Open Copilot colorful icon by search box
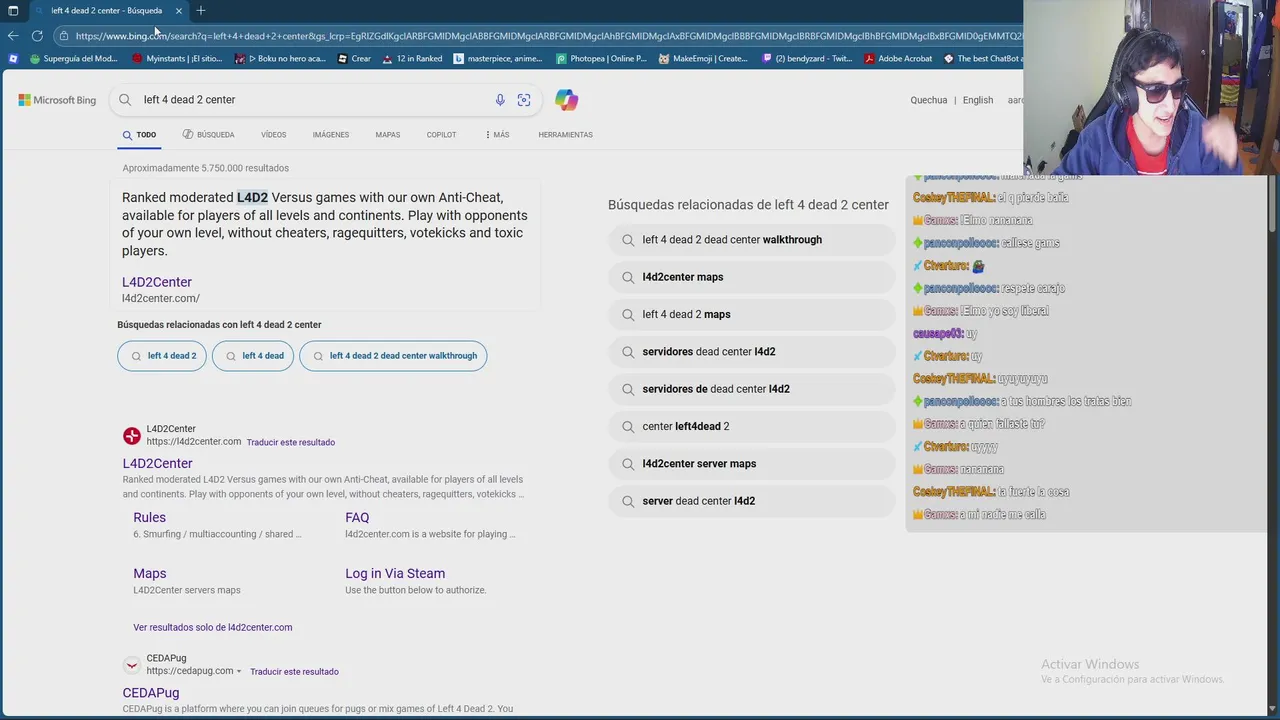This screenshot has width=1280, height=720. click(566, 100)
